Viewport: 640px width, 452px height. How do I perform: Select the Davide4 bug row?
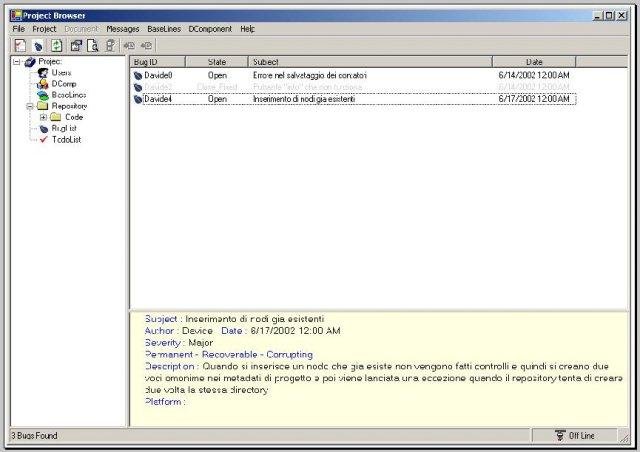(x=354, y=99)
